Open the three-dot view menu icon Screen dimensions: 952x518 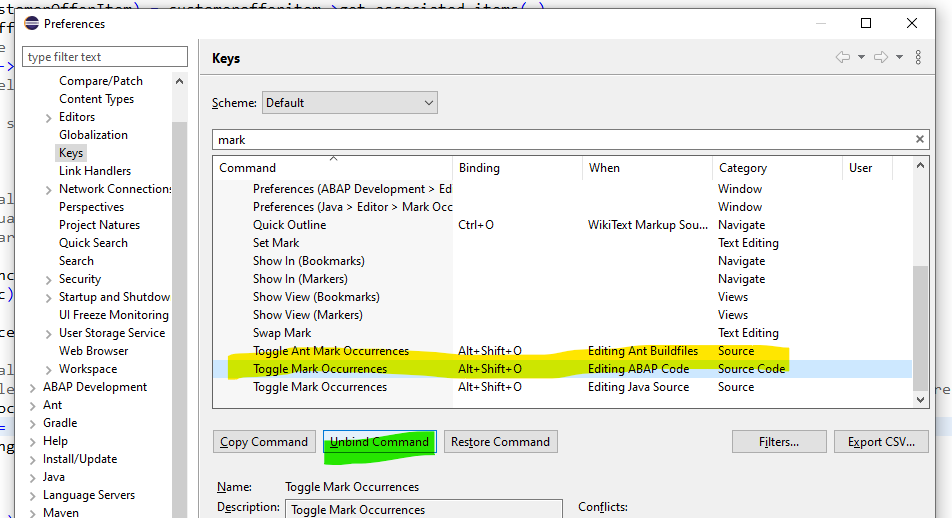pos(918,57)
